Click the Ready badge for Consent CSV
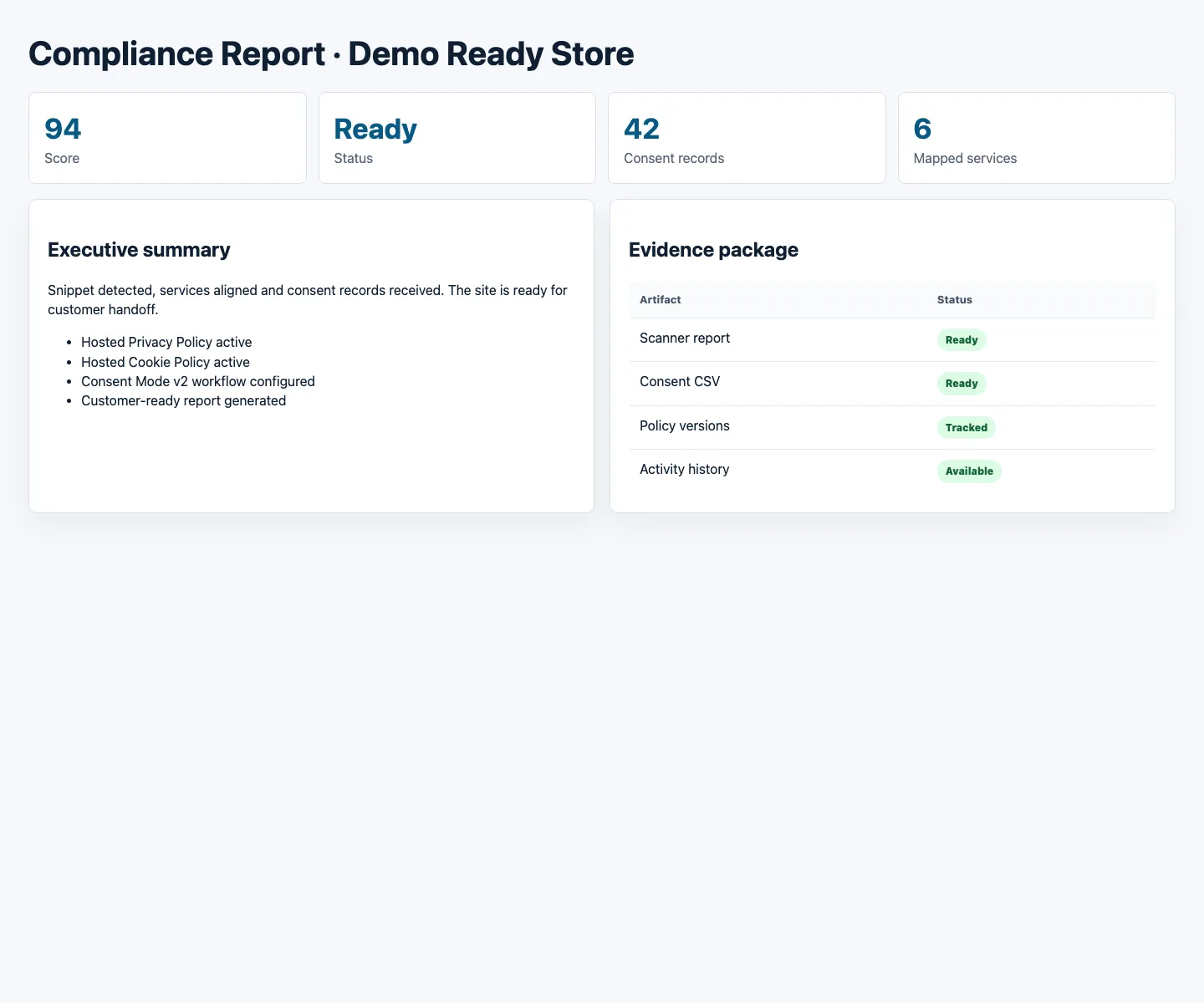 coord(962,384)
